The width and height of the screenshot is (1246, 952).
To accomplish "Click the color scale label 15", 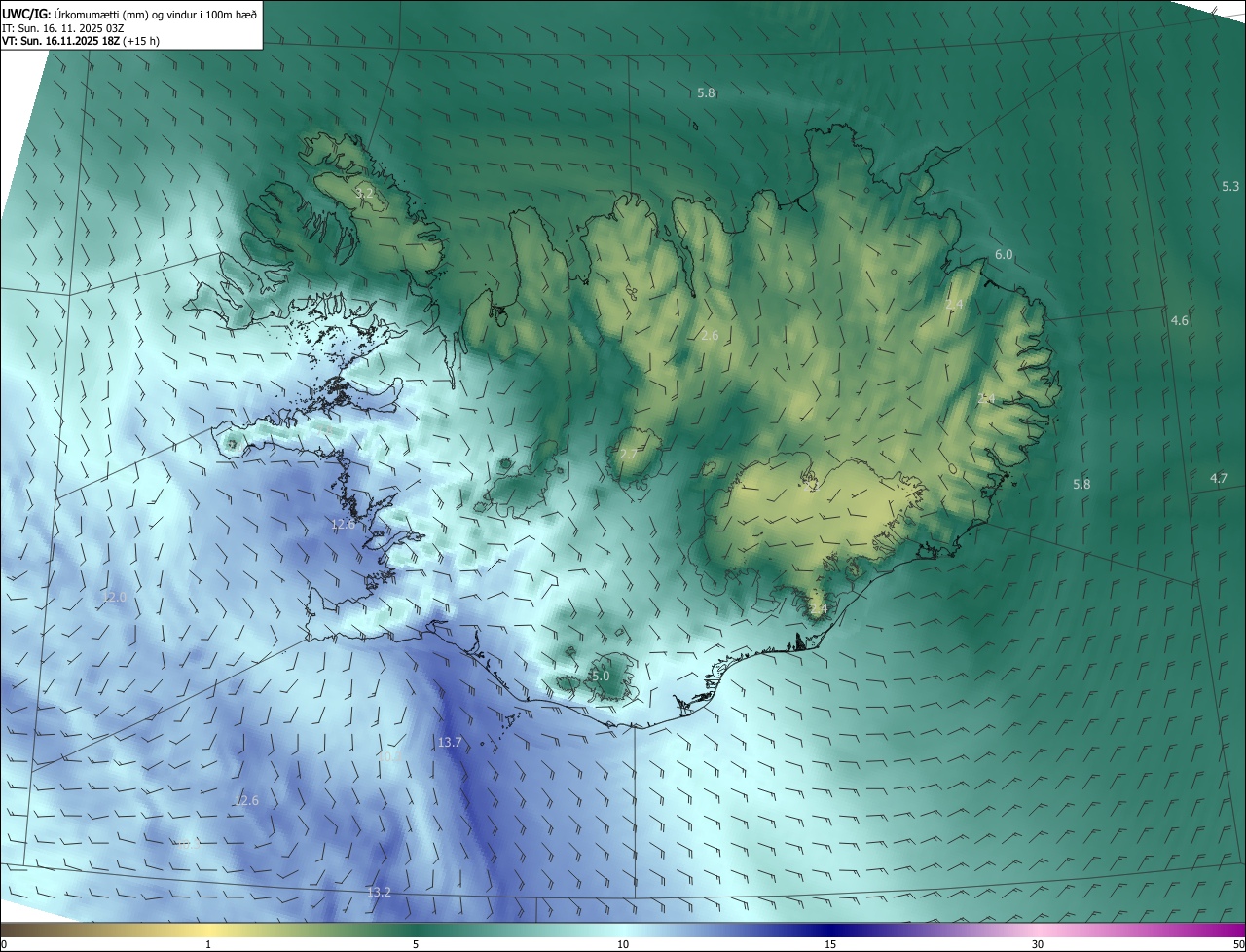I will [830, 944].
